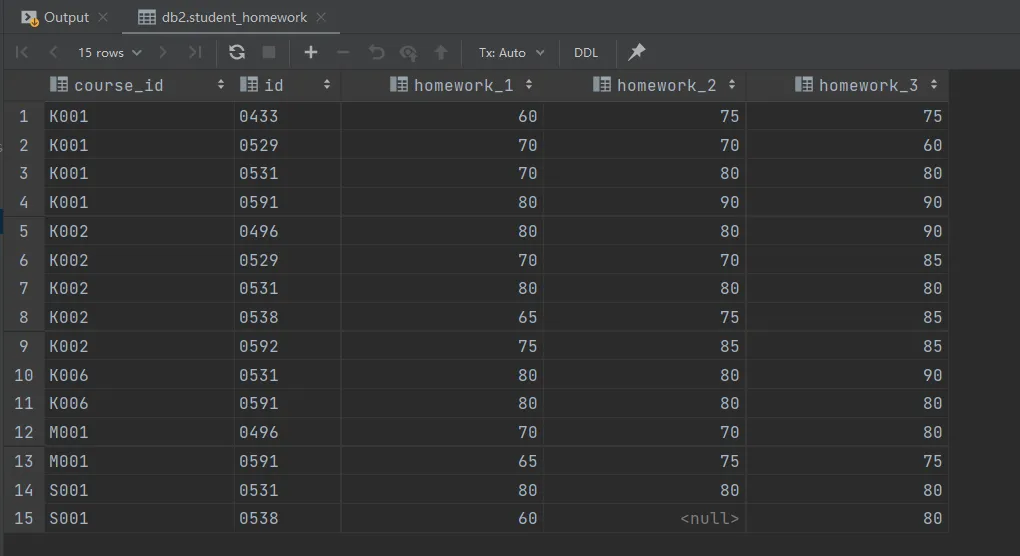1020x556 pixels.
Task: Click the Output tab icon
Action: click(x=30, y=18)
